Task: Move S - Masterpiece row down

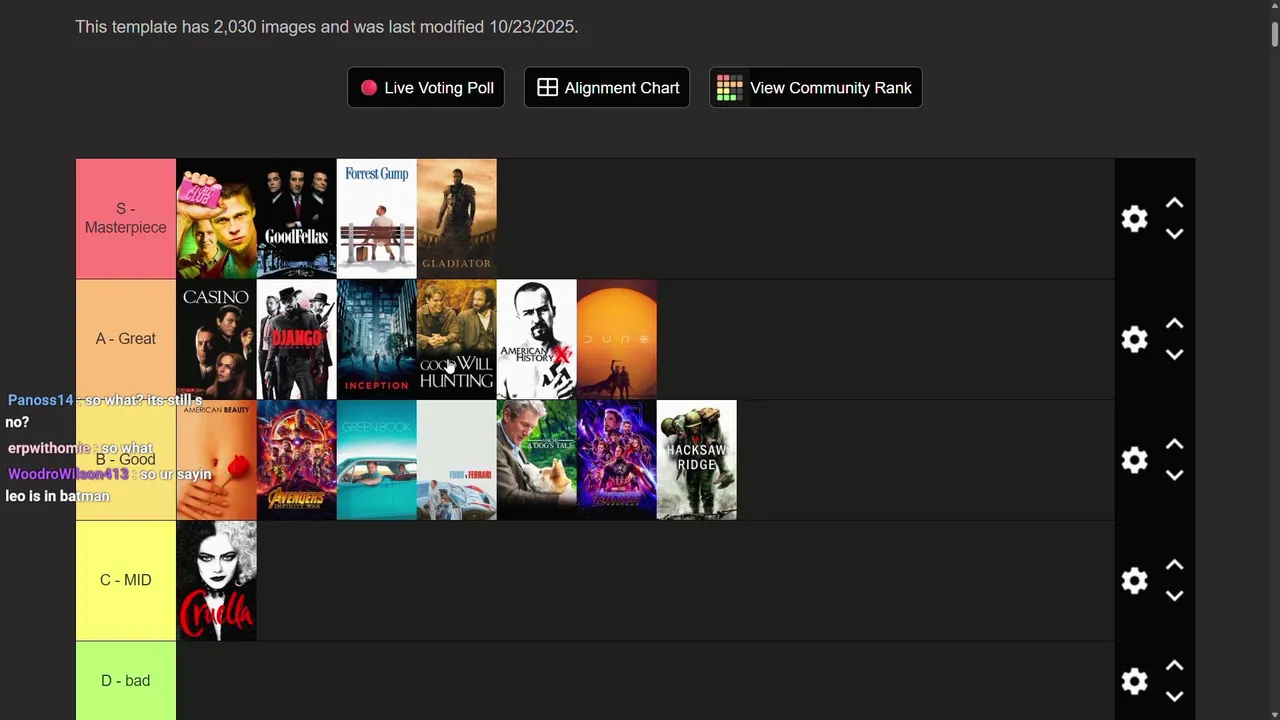Action: tap(1174, 234)
